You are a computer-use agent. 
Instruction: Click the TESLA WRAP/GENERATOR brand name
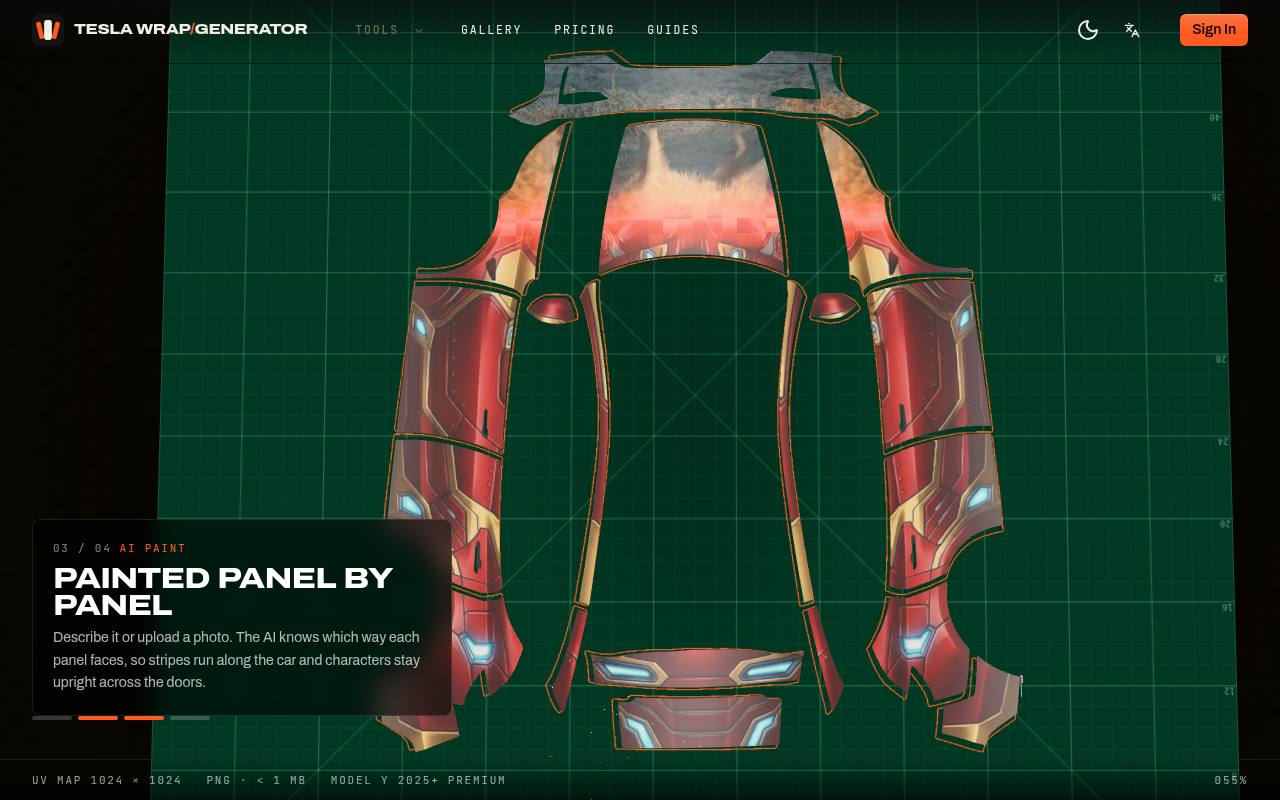(191, 29)
